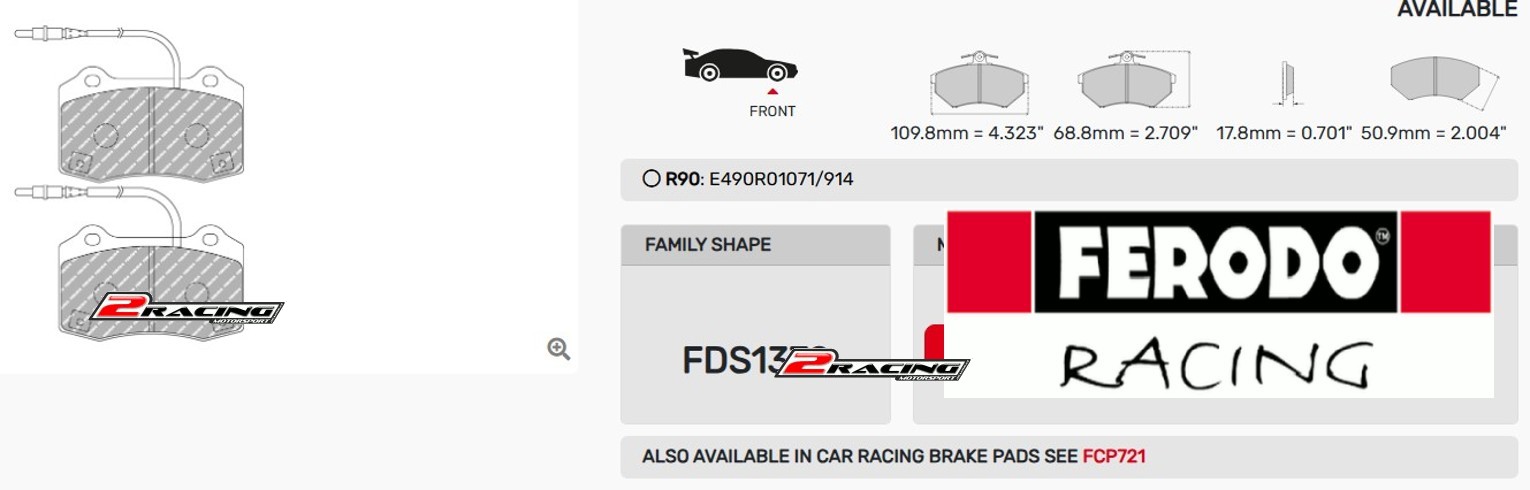Select the R90 circle marker
This screenshot has height=490, width=1530.
coord(652,180)
